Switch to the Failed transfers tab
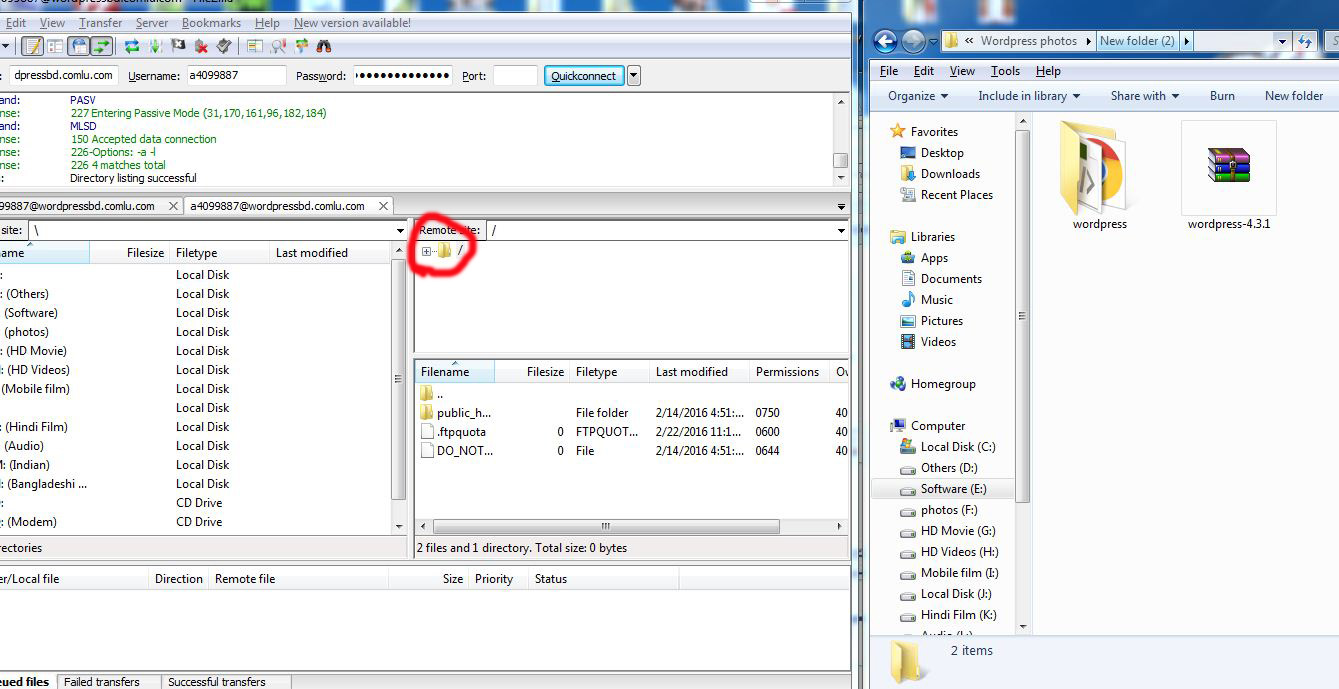The width and height of the screenshot is (1339, 689). (x=102, y=682)
